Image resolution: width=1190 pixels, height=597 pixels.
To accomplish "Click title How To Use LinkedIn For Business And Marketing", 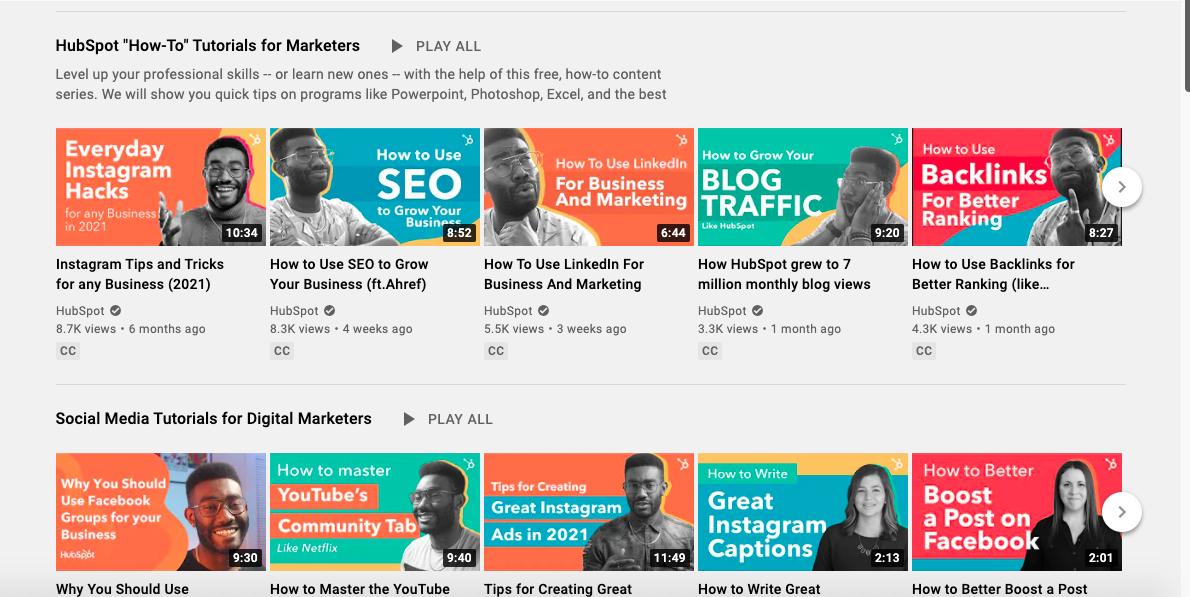I will coord(564,274).
